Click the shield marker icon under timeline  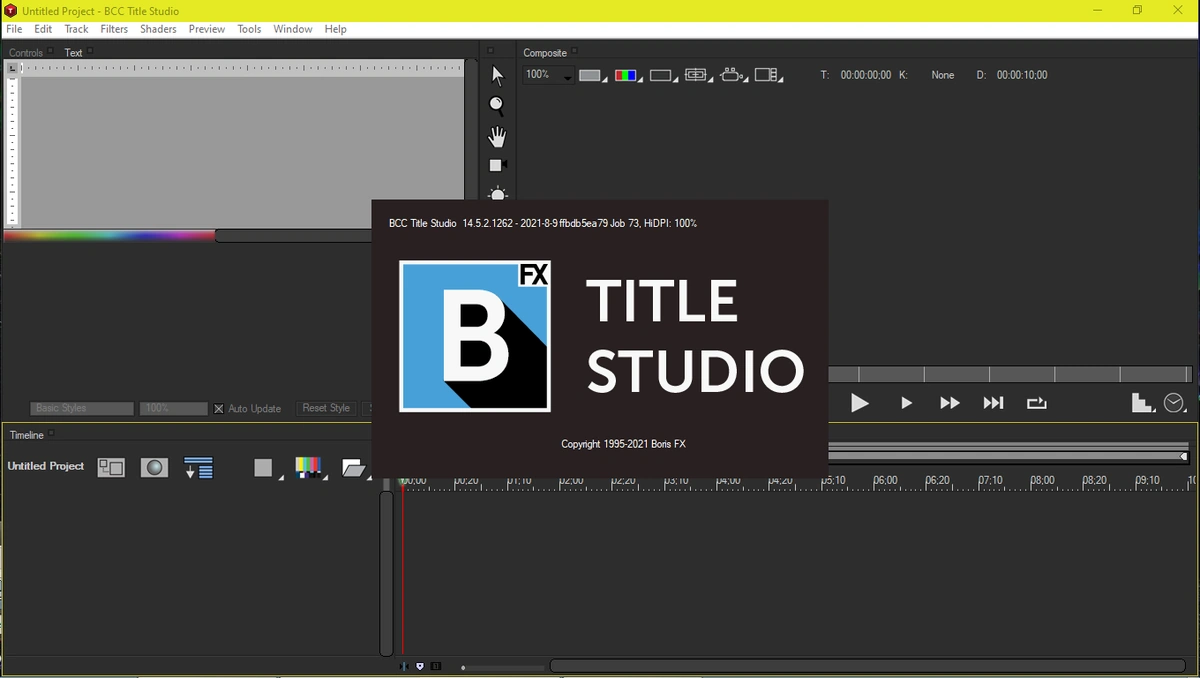(x=420, y=667)
